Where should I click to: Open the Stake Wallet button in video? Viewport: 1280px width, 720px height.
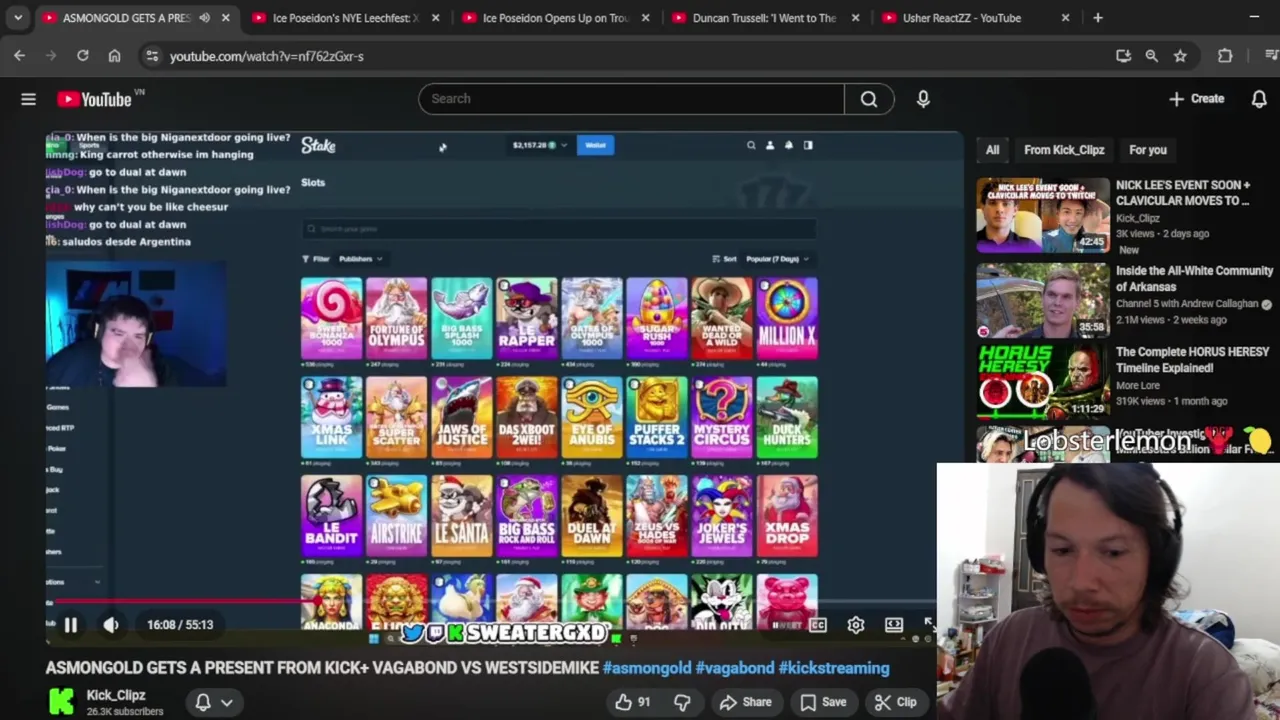pyautogui.click(x=596, y=145)
